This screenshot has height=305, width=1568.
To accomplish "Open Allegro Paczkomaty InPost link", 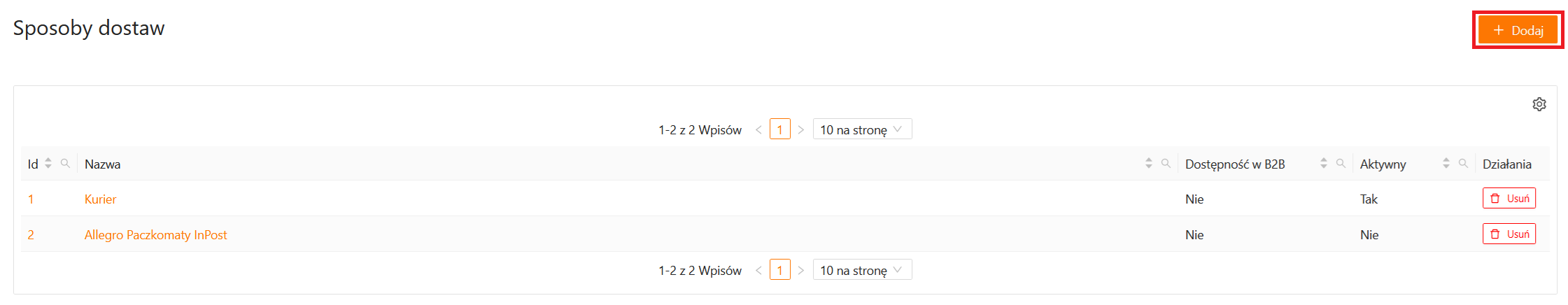I will tap(155, 235).
